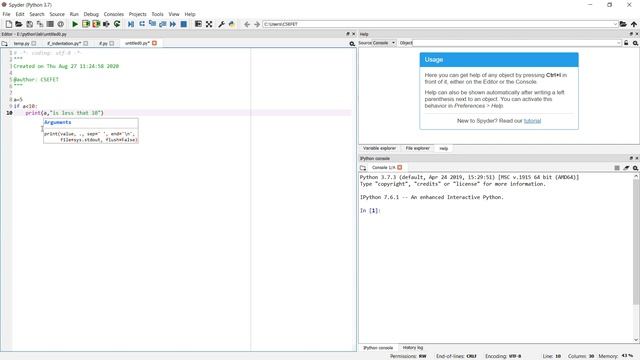Lock the Help pane with the padlock icon
640x360 pixels.
point(626,43)
